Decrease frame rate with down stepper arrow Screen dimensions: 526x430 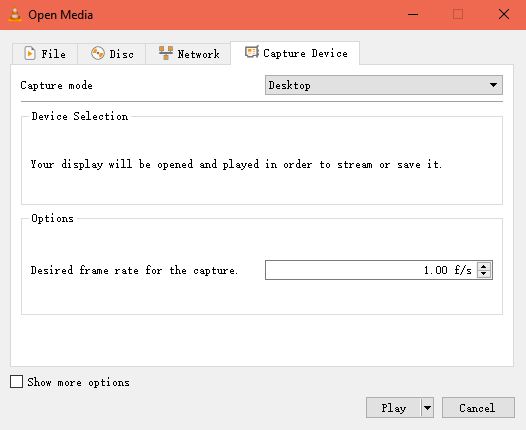pos(484,274)
